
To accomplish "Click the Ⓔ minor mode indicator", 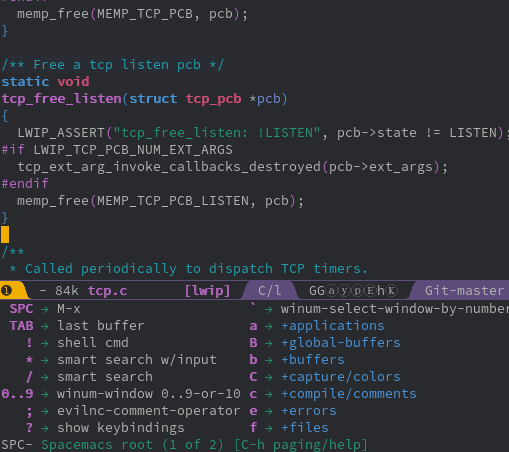I will tap(370, 291).
